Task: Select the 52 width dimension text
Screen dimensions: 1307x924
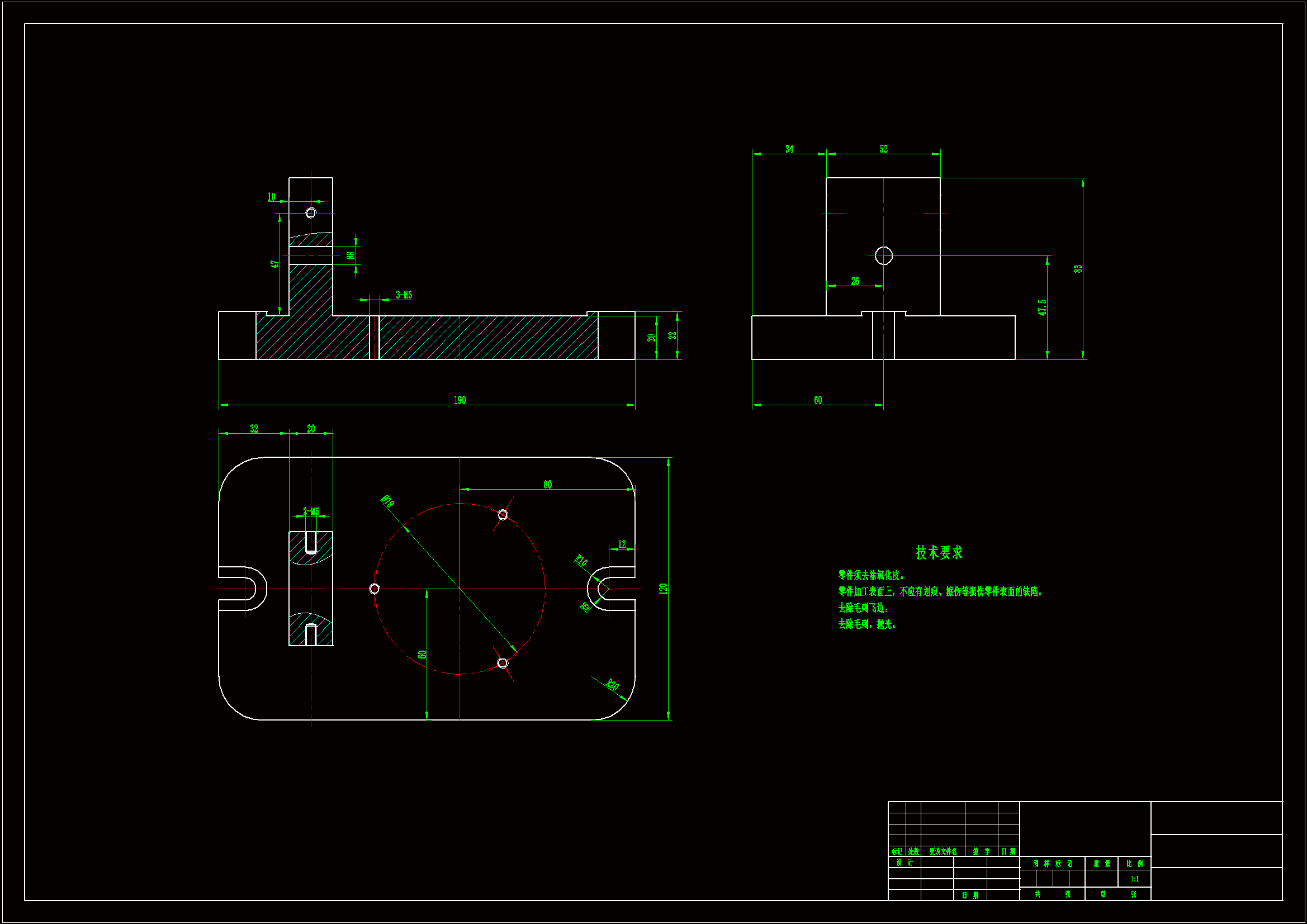Action: [883, 149]
